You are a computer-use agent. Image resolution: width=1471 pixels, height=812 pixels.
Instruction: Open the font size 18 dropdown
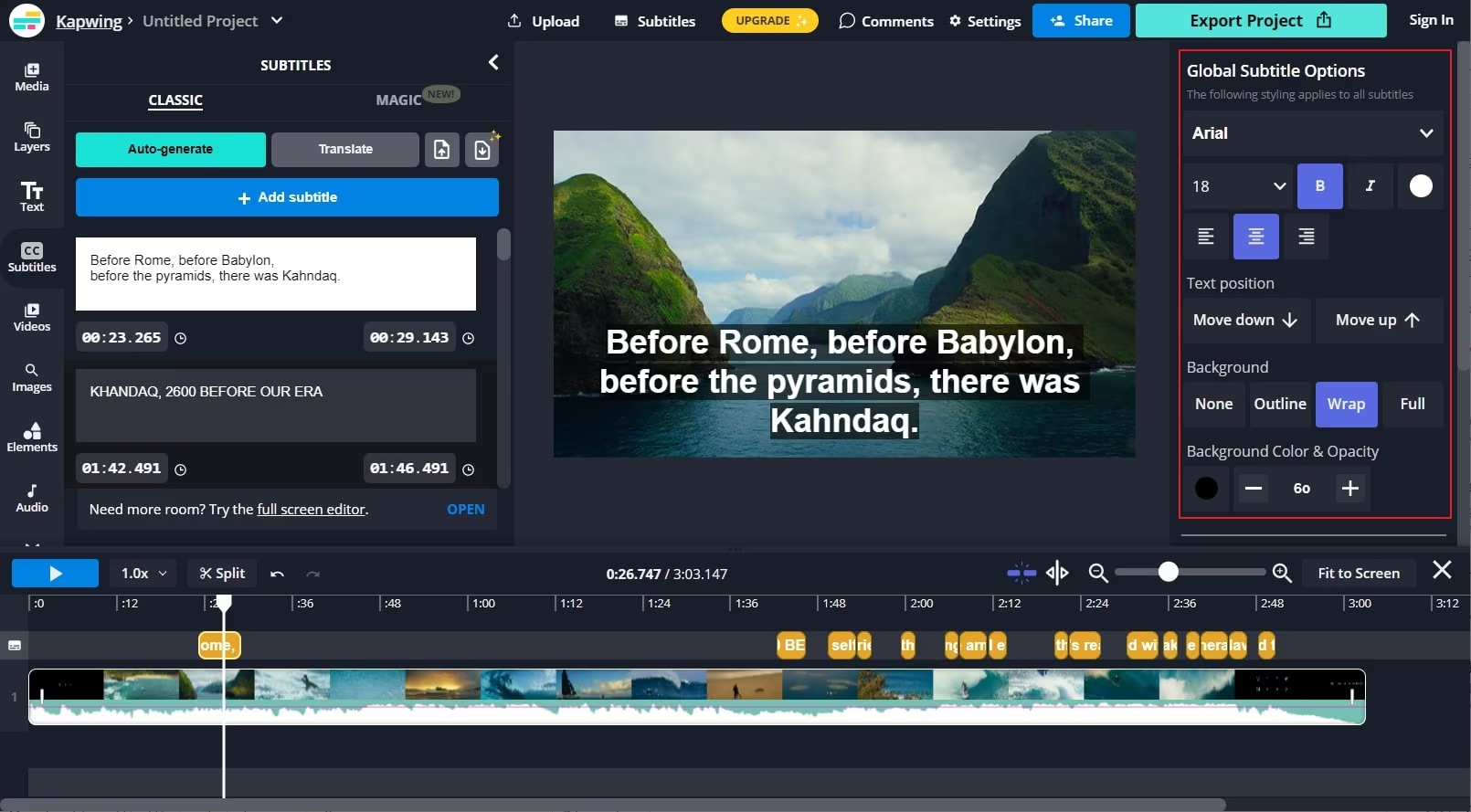[1238, 186]
